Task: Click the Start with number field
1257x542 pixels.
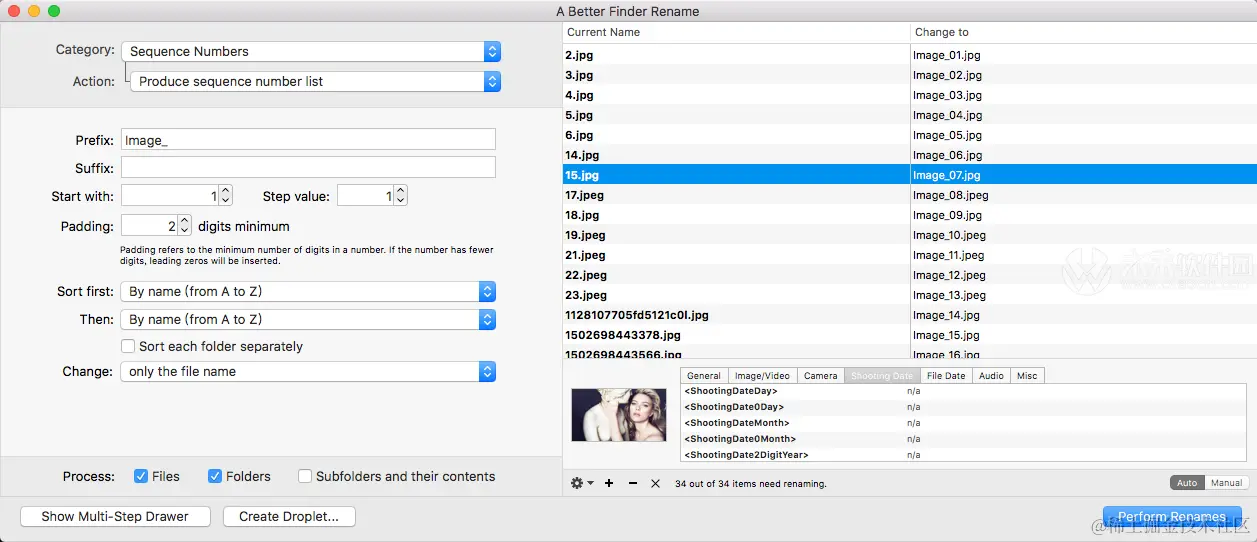Action: click(169, 196)
